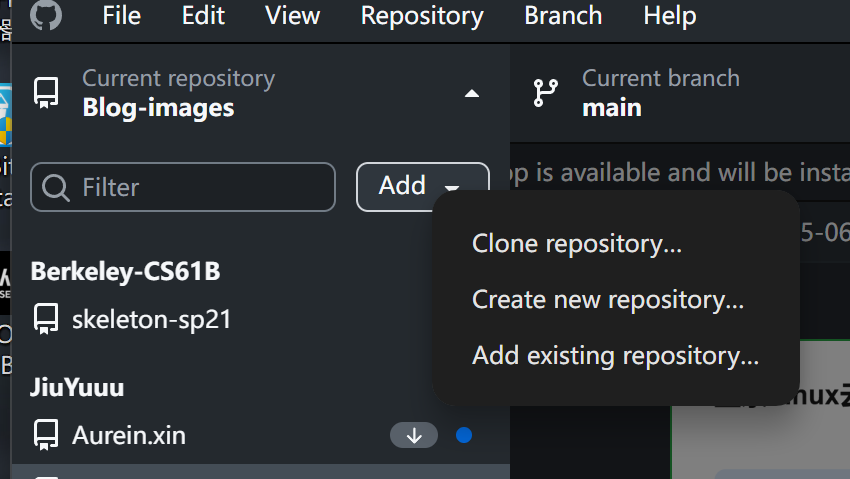Viewport: 850px width, 479px height.
Task: Open the File menu
Action: click(x=121, y=15)
